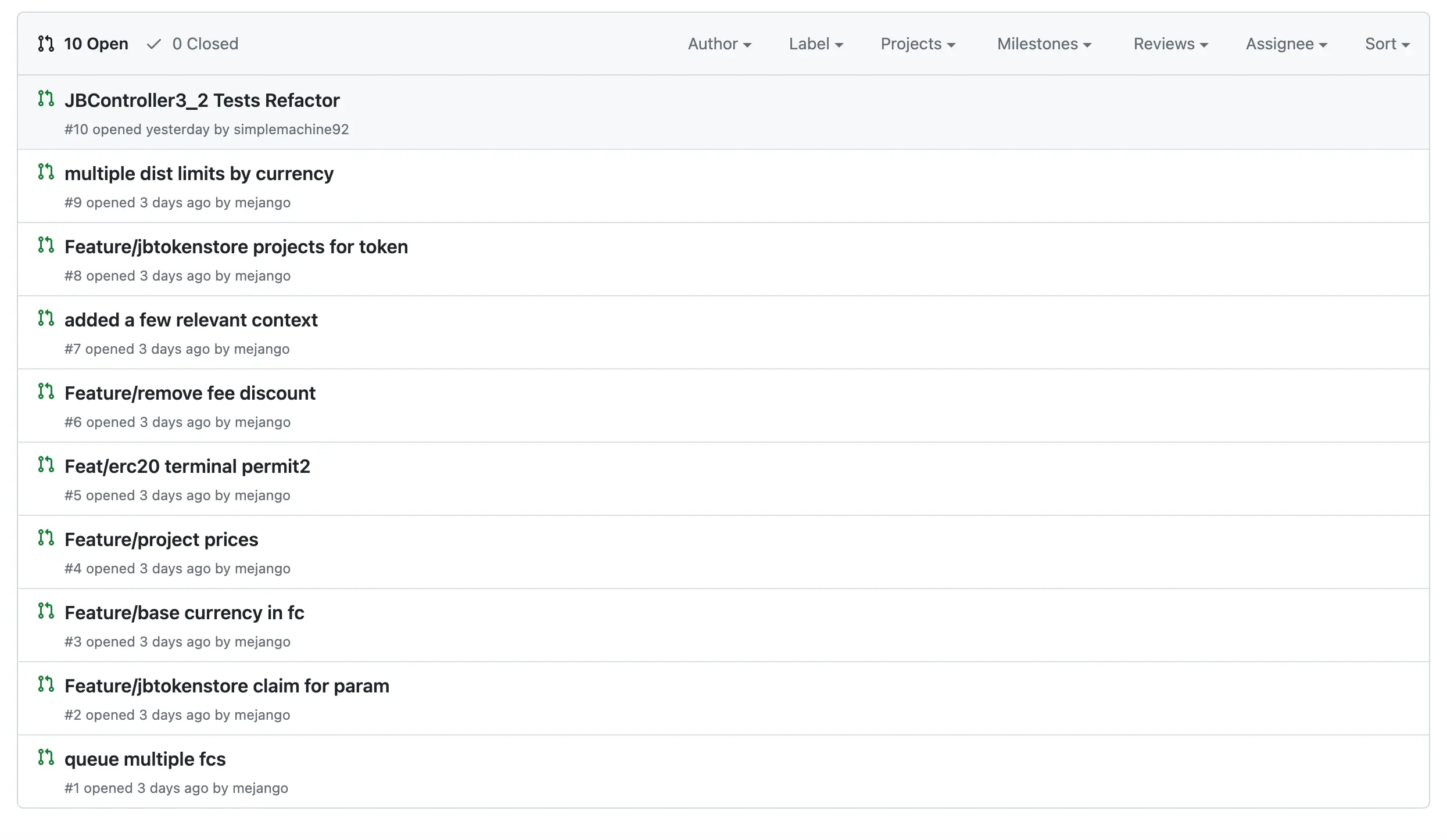Switch to the 0 Closed tab
Image resolution: width=1447 pixels, height=840 pixels.
click(x=205, y=44)
